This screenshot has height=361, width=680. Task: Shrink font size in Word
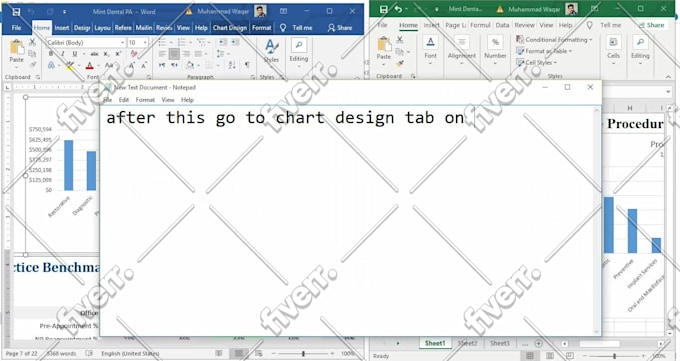(x=144, y=66)
